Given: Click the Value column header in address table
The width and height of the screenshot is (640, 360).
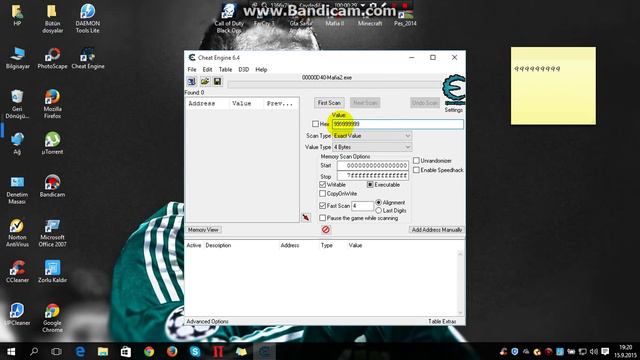Looking at the screenshot, I should click(x=355, y=245).
